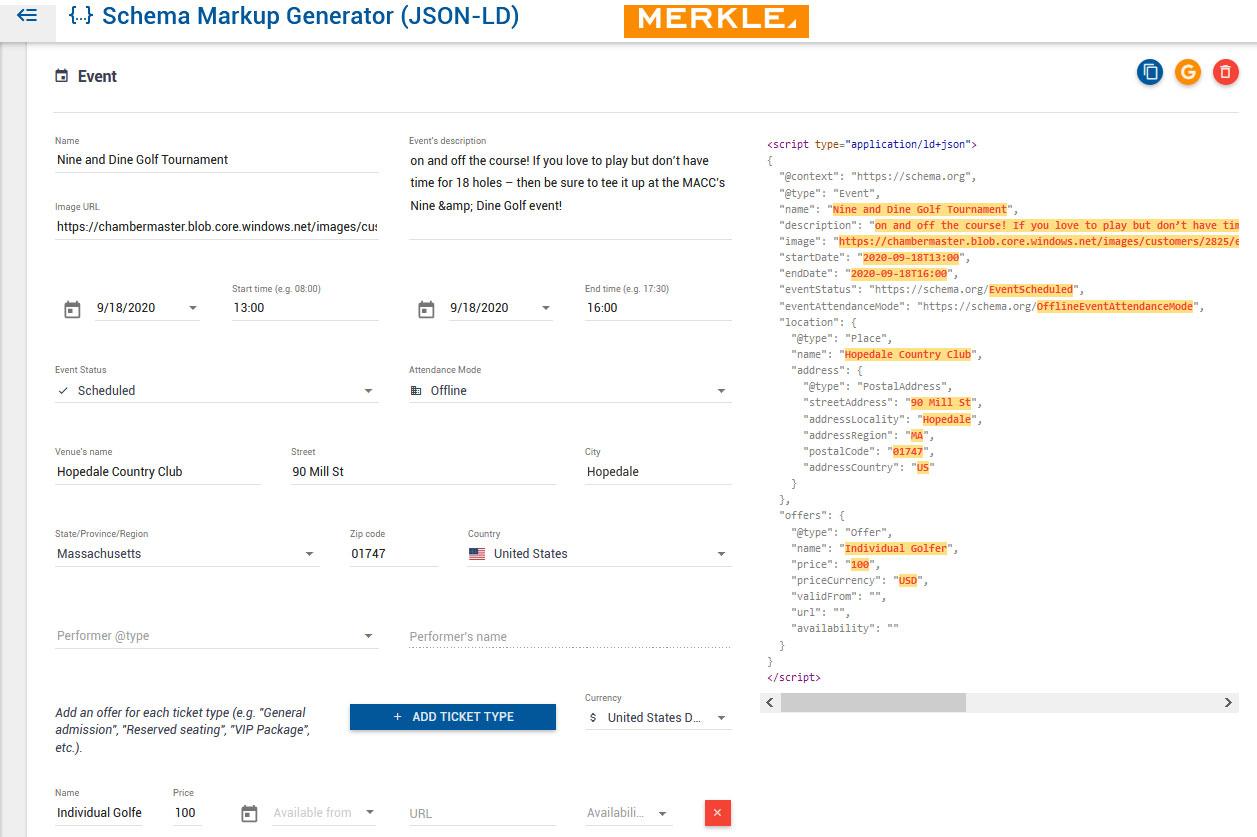1257x837 pixels.
Task: Click "OfflineEventAttendanceMode" in the code
Action: [x=1115, y=306]
